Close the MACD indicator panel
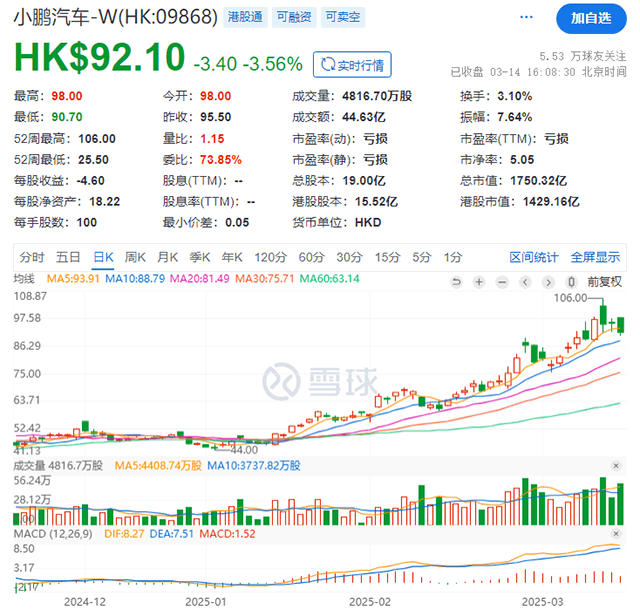Viewport: 640px width, 610px height. click(616, 534)
